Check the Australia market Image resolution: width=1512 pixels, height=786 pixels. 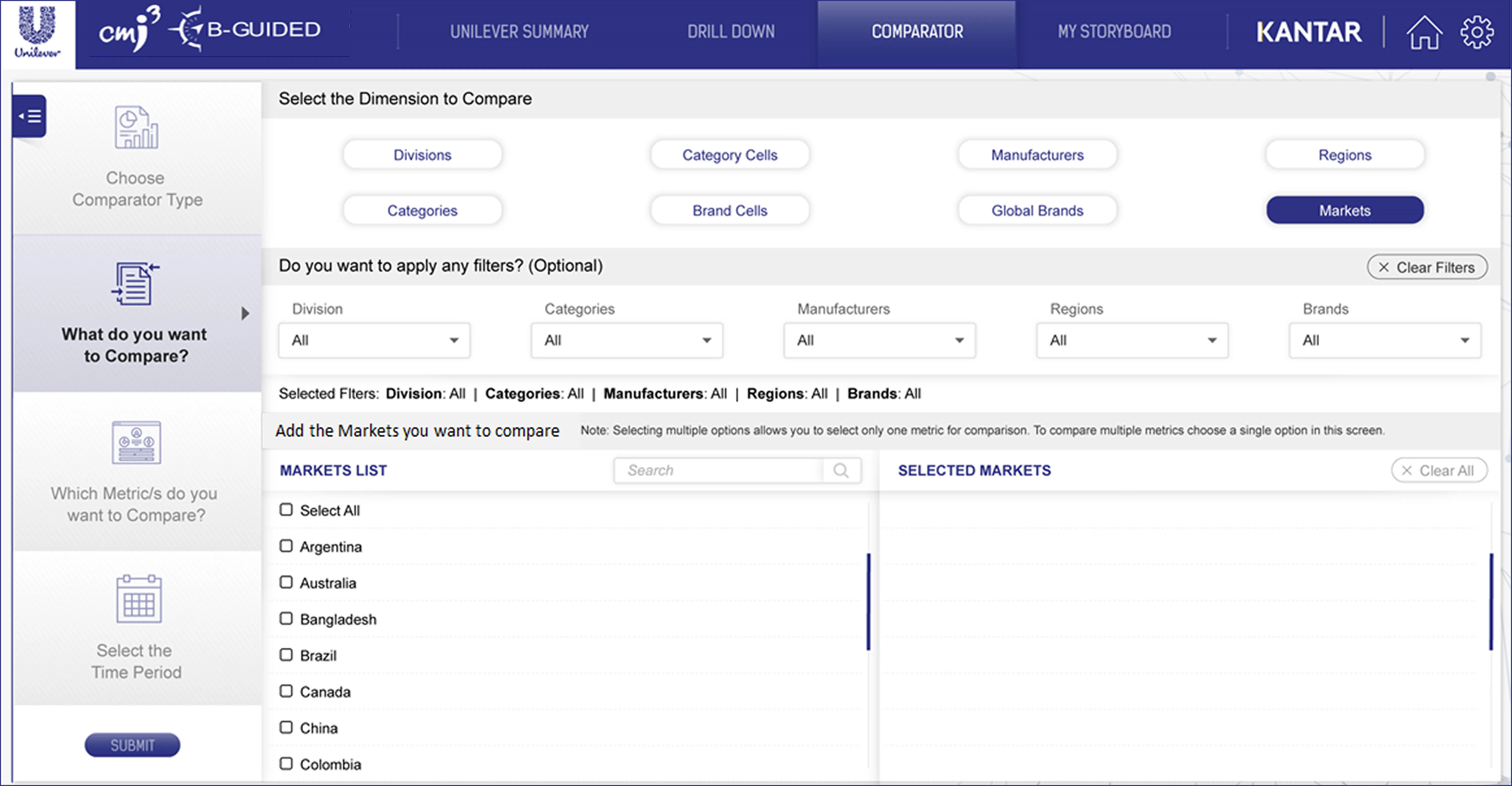(286, 582)
